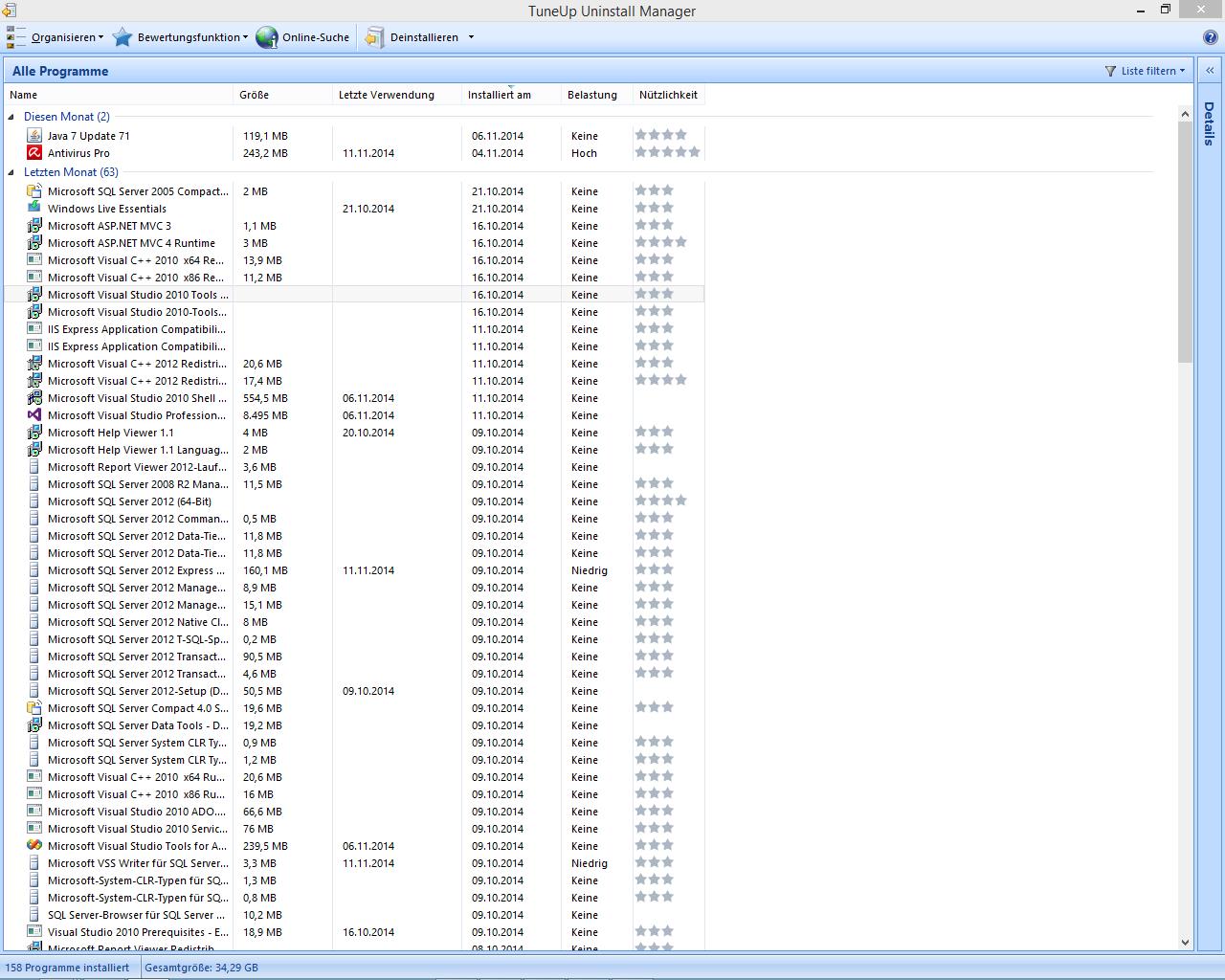Click Antivirus Pro size 243,2 MB
The height and width of the screenshot is (980, 1225).
(x=265, y=153)
